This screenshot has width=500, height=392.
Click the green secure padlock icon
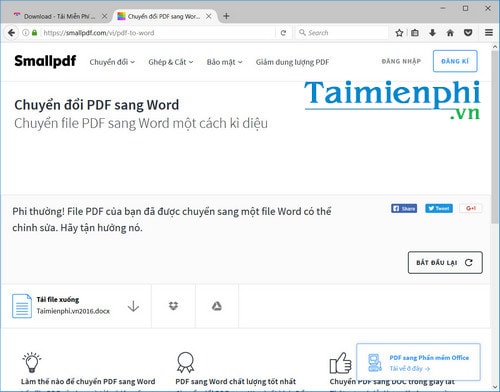point(34,33)
